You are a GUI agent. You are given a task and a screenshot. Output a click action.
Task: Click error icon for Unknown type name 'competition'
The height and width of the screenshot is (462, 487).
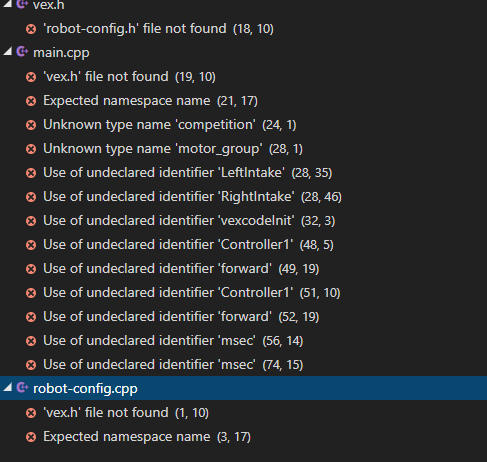(31, 125)
